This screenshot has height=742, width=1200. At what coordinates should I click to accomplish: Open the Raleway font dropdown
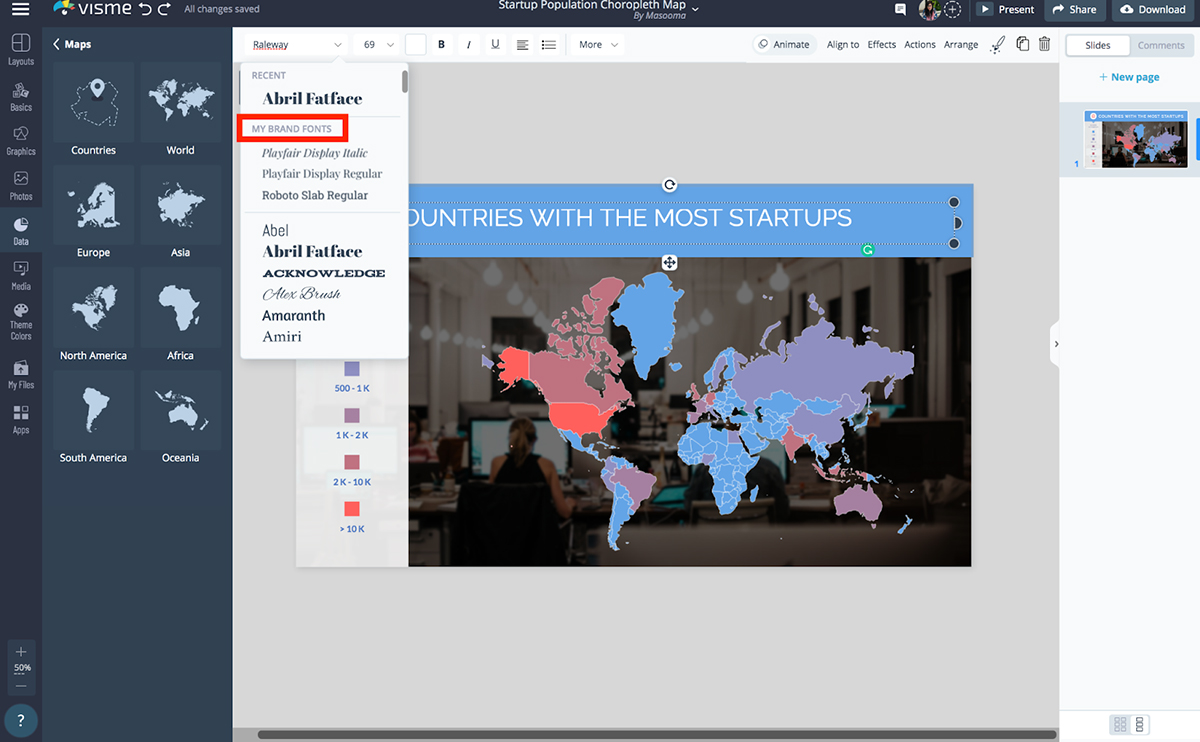click(x=294, y=44)
